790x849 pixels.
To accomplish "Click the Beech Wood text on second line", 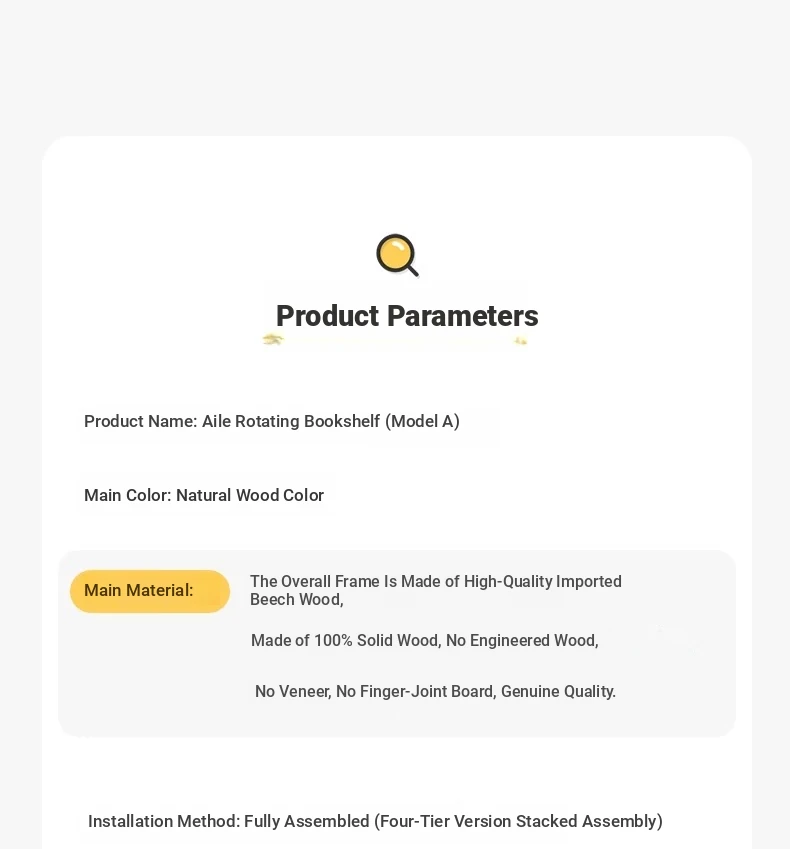I will 297,599.
